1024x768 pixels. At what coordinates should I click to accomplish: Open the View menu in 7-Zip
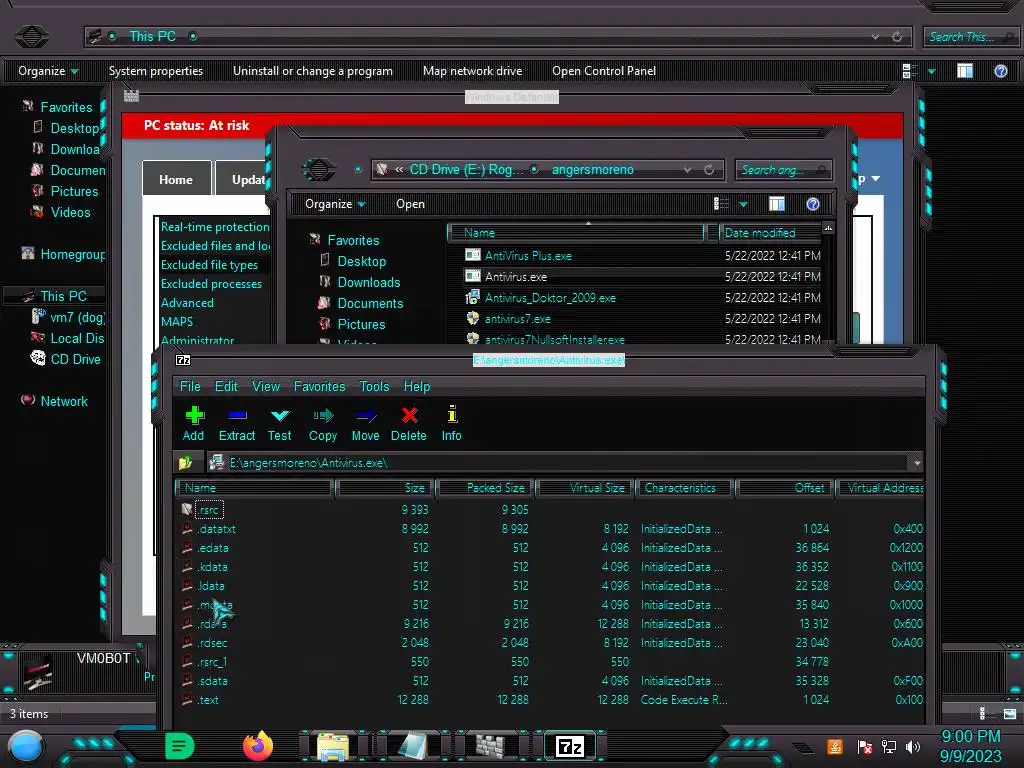pyautogui.click(x=266, y=387)
